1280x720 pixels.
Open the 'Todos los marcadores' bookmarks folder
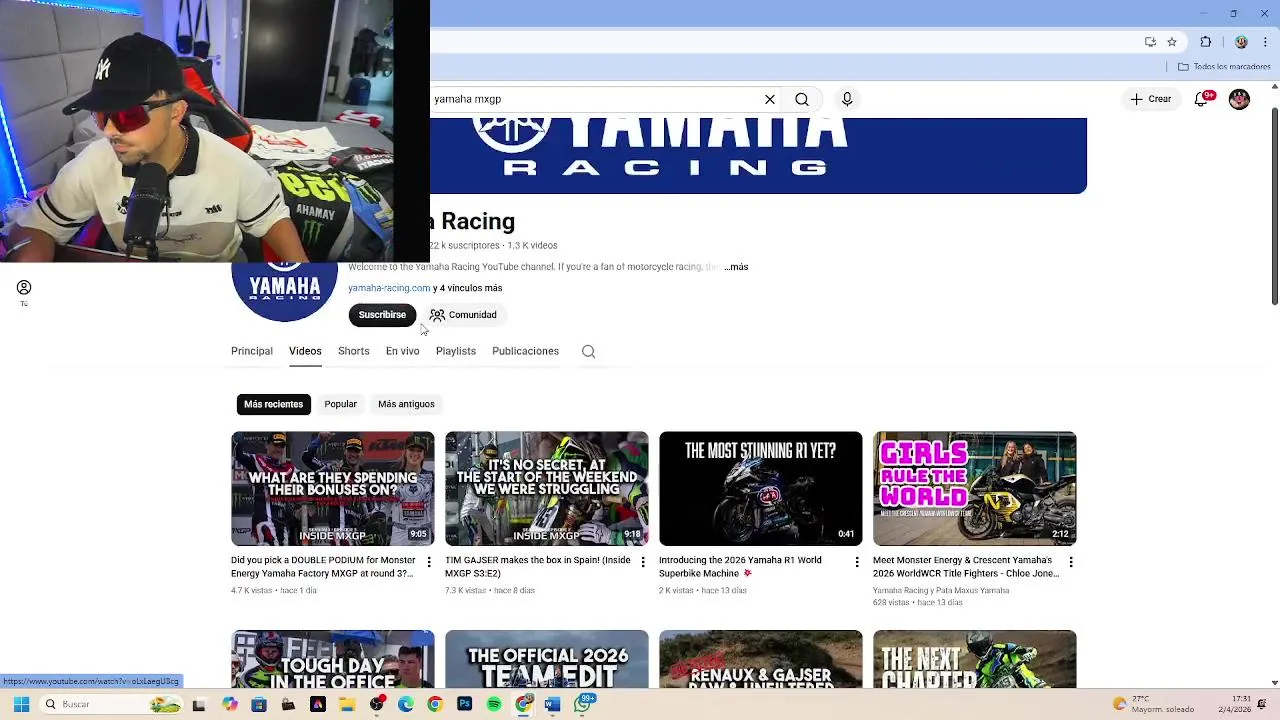pyautogui.click(x=1224, y=67)
